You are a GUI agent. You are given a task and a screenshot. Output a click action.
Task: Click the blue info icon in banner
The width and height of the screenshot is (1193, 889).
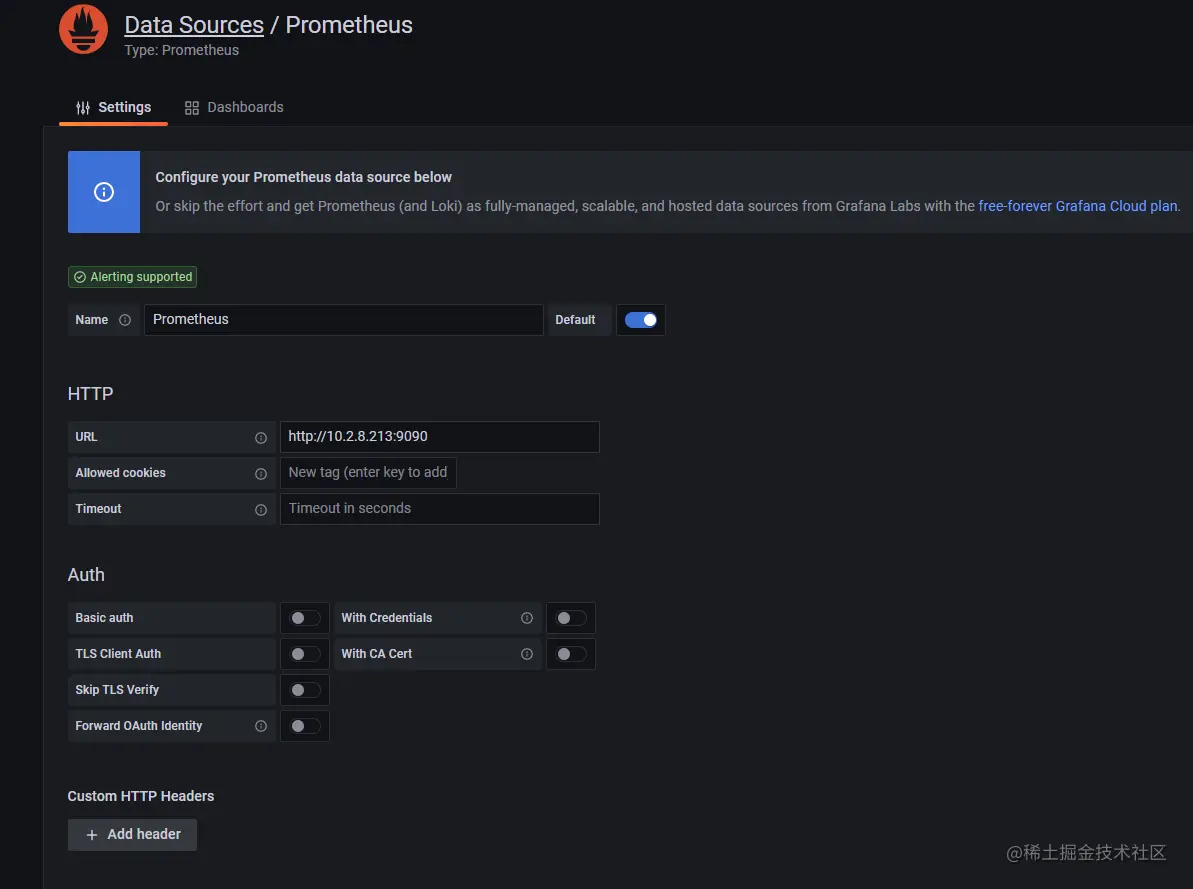point(104,192)
